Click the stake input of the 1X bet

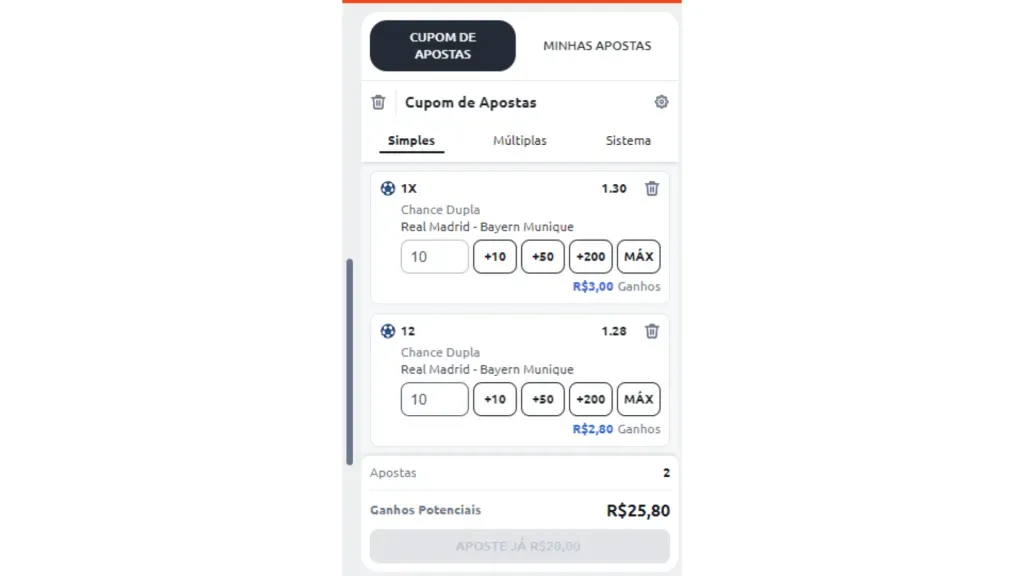434,256
